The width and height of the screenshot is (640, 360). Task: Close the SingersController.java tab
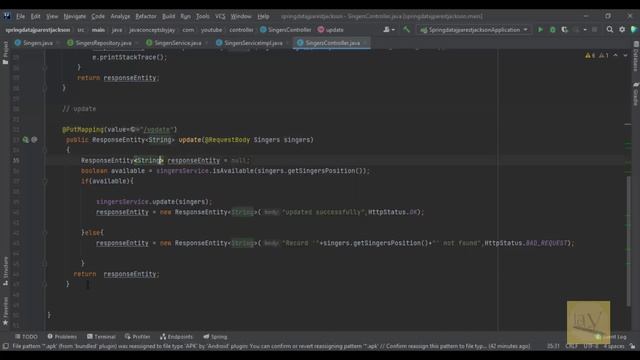point(365,43)
